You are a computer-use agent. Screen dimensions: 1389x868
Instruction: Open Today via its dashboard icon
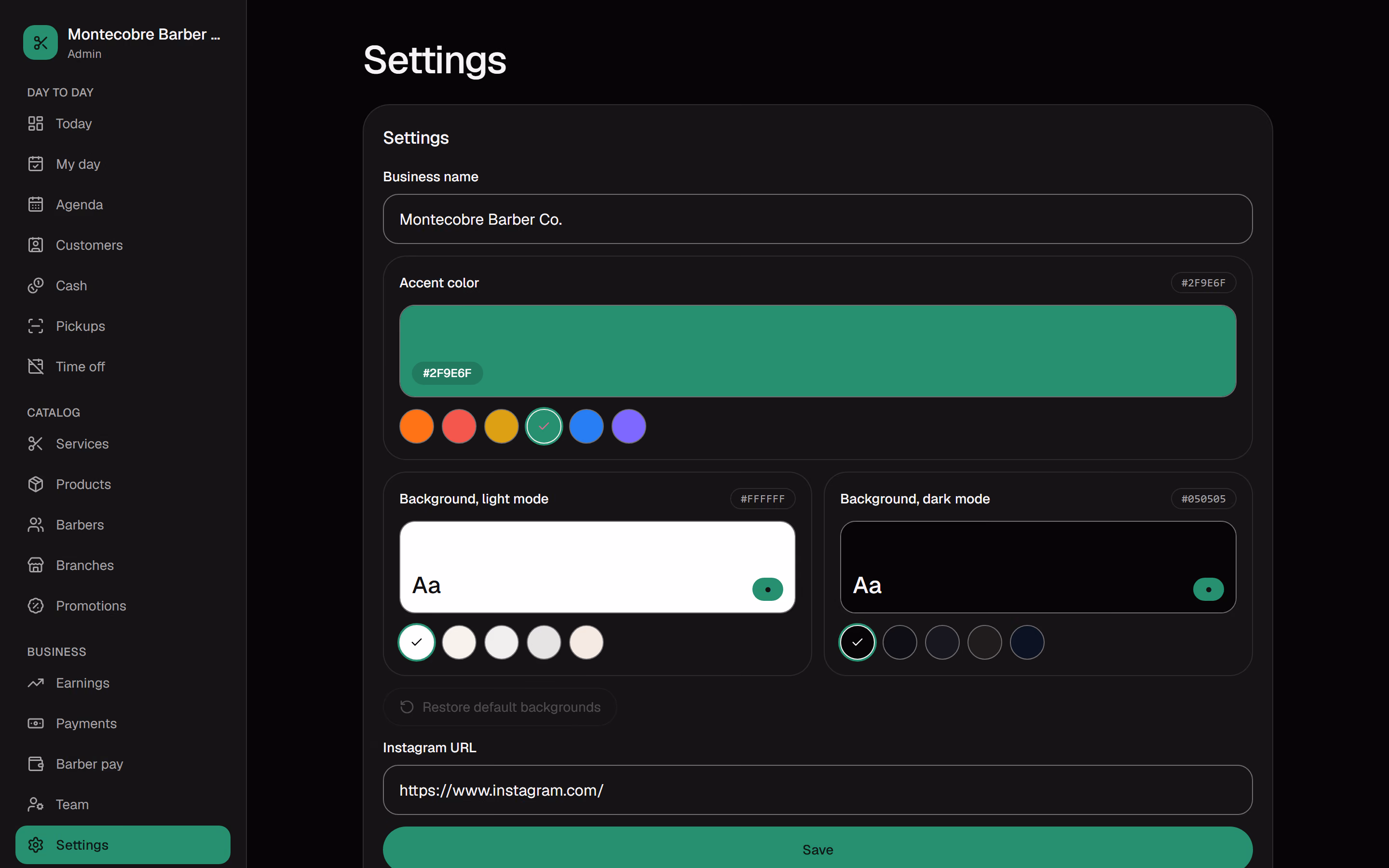[x=36, y=123]
